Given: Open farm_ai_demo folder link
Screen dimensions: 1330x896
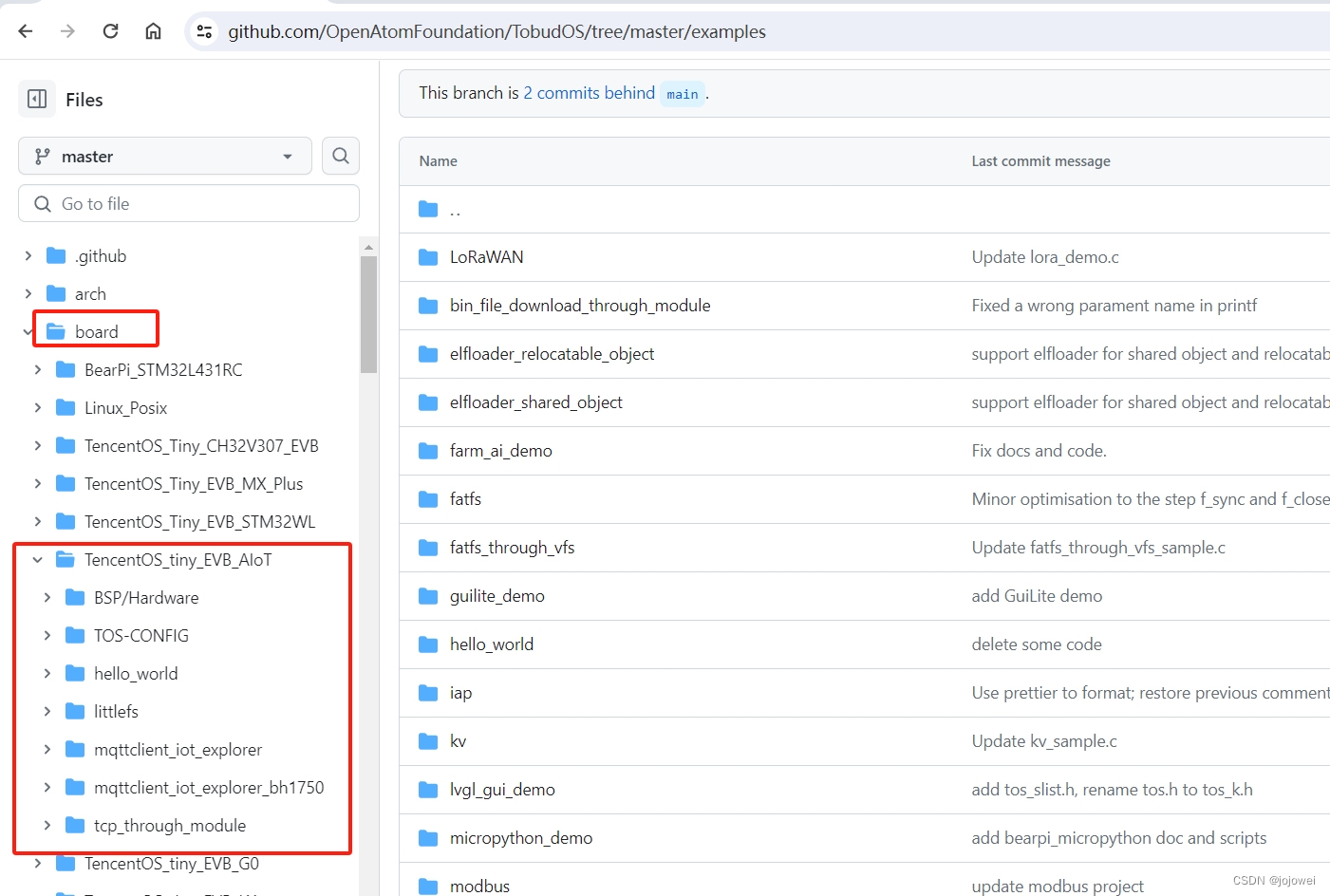Looking at the screenshot, I should pyautogui.click(x=501, y=451).
